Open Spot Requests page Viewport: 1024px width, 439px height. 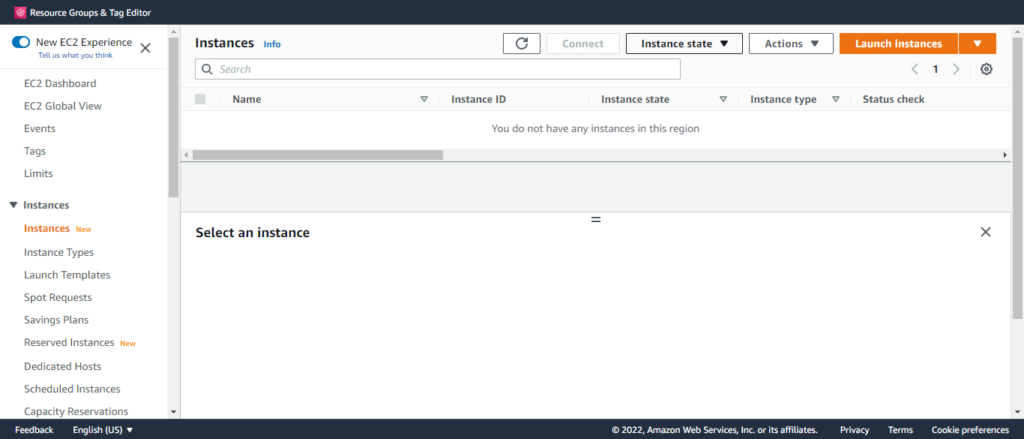(x=57, y=297)
